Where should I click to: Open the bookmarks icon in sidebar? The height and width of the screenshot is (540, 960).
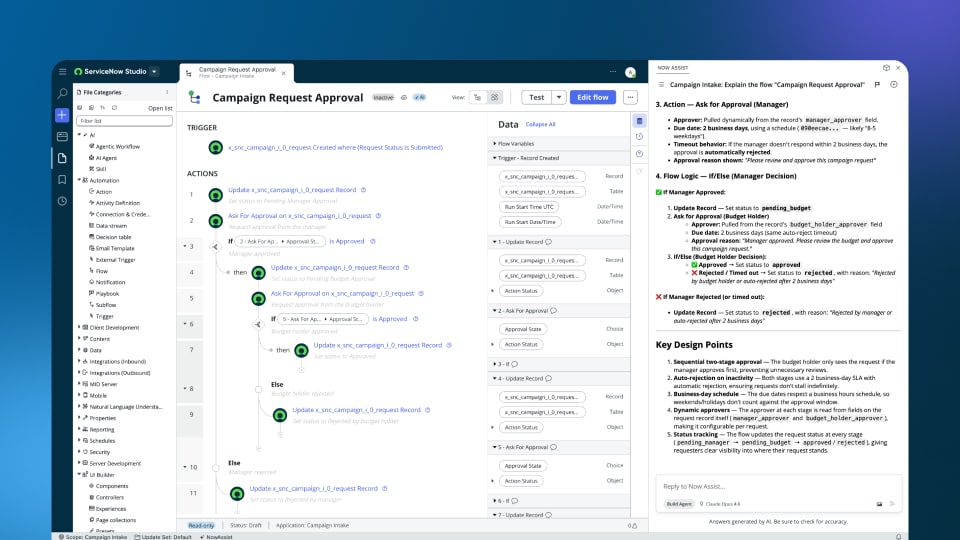point(62,179)
